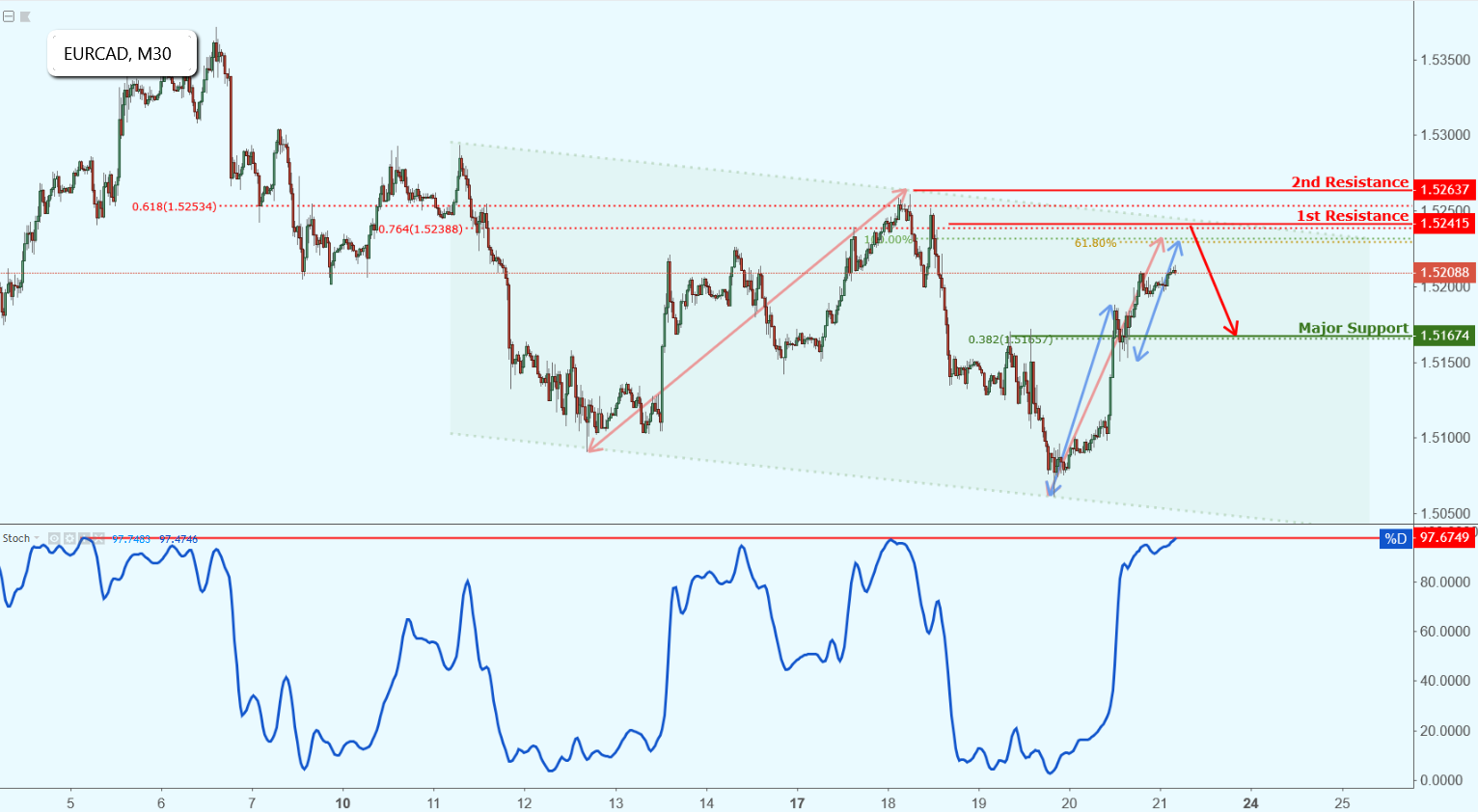Select the 0.764(1.52388) Fibonacci label
The width and height of the screenshot is (1478, 812).
(x=421, y=230)
